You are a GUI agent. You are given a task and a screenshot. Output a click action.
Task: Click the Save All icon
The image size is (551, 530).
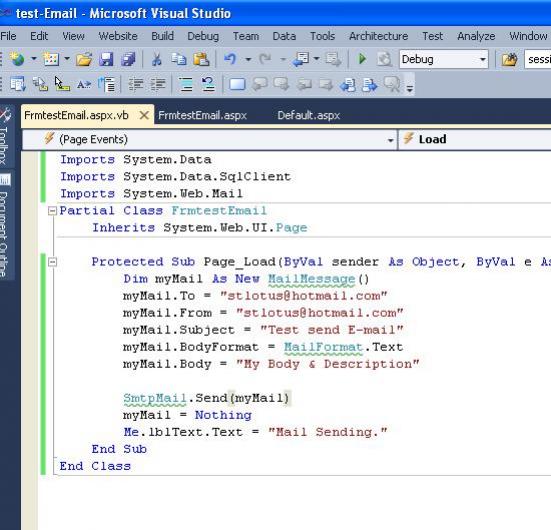coord(128,59)
